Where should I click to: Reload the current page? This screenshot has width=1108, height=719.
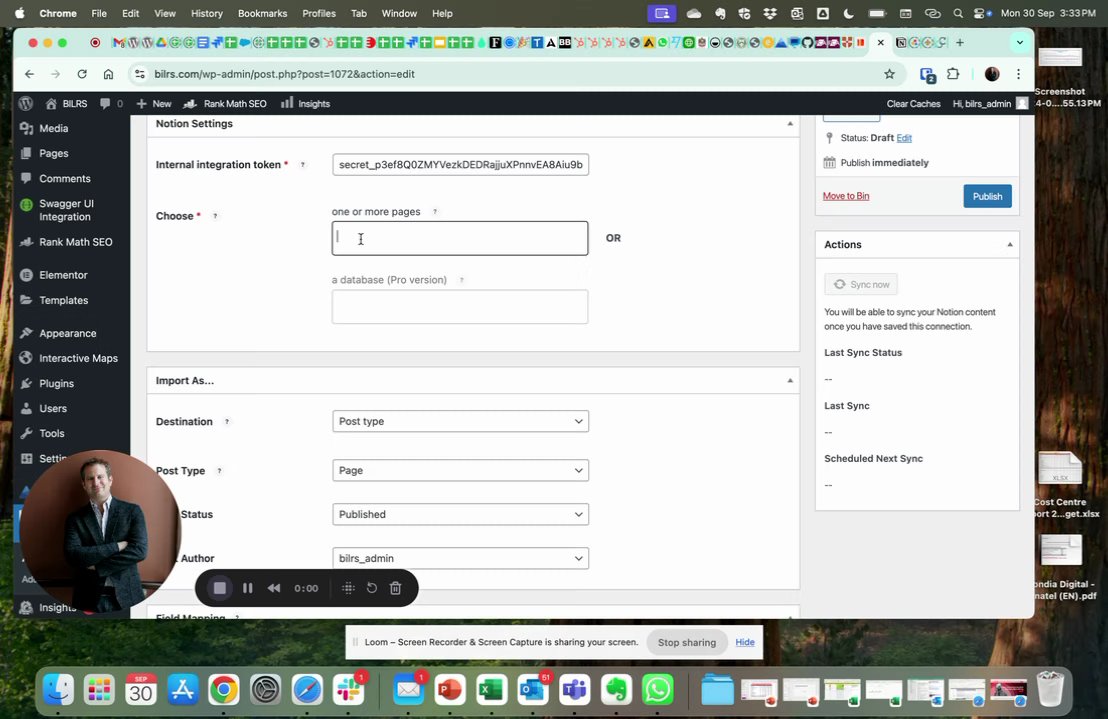(x=82, y=74)
